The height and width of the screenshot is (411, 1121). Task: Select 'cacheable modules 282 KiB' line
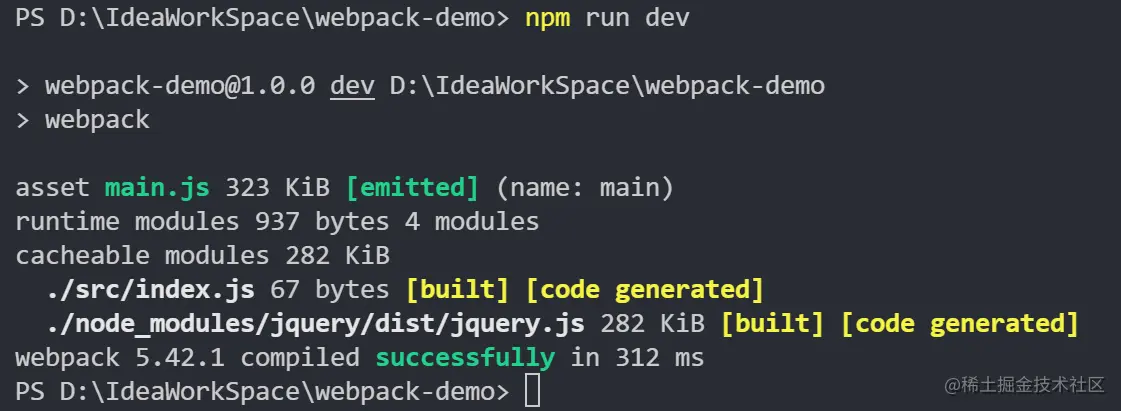point(202,256)
